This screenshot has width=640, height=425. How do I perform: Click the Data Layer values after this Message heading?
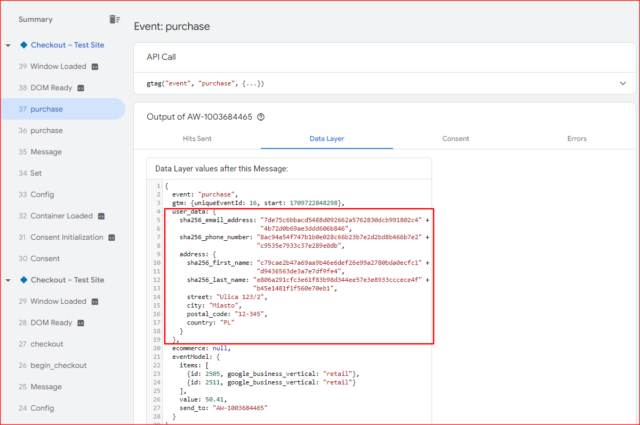point(222,169)
